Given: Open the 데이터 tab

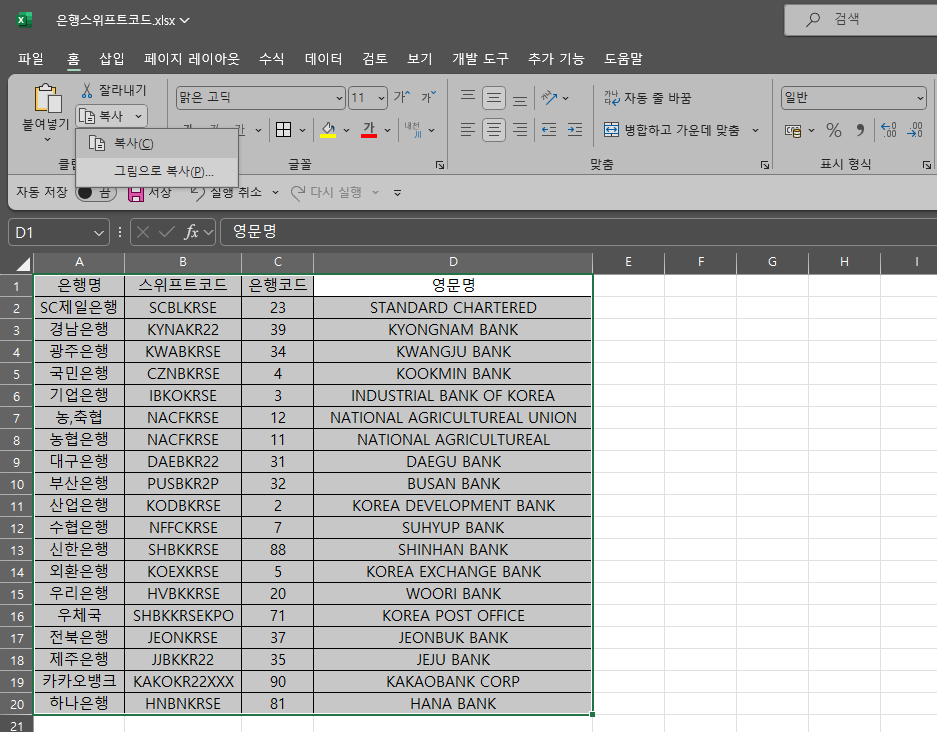Looking at the screenshot, I should pyautogui.click(x=323, y=59).
